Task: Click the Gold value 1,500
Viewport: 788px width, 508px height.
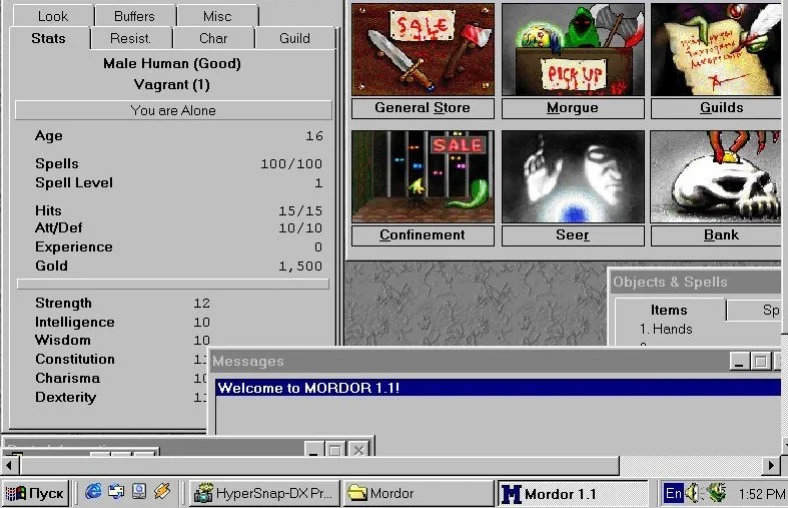Action: tap(301, 266)
